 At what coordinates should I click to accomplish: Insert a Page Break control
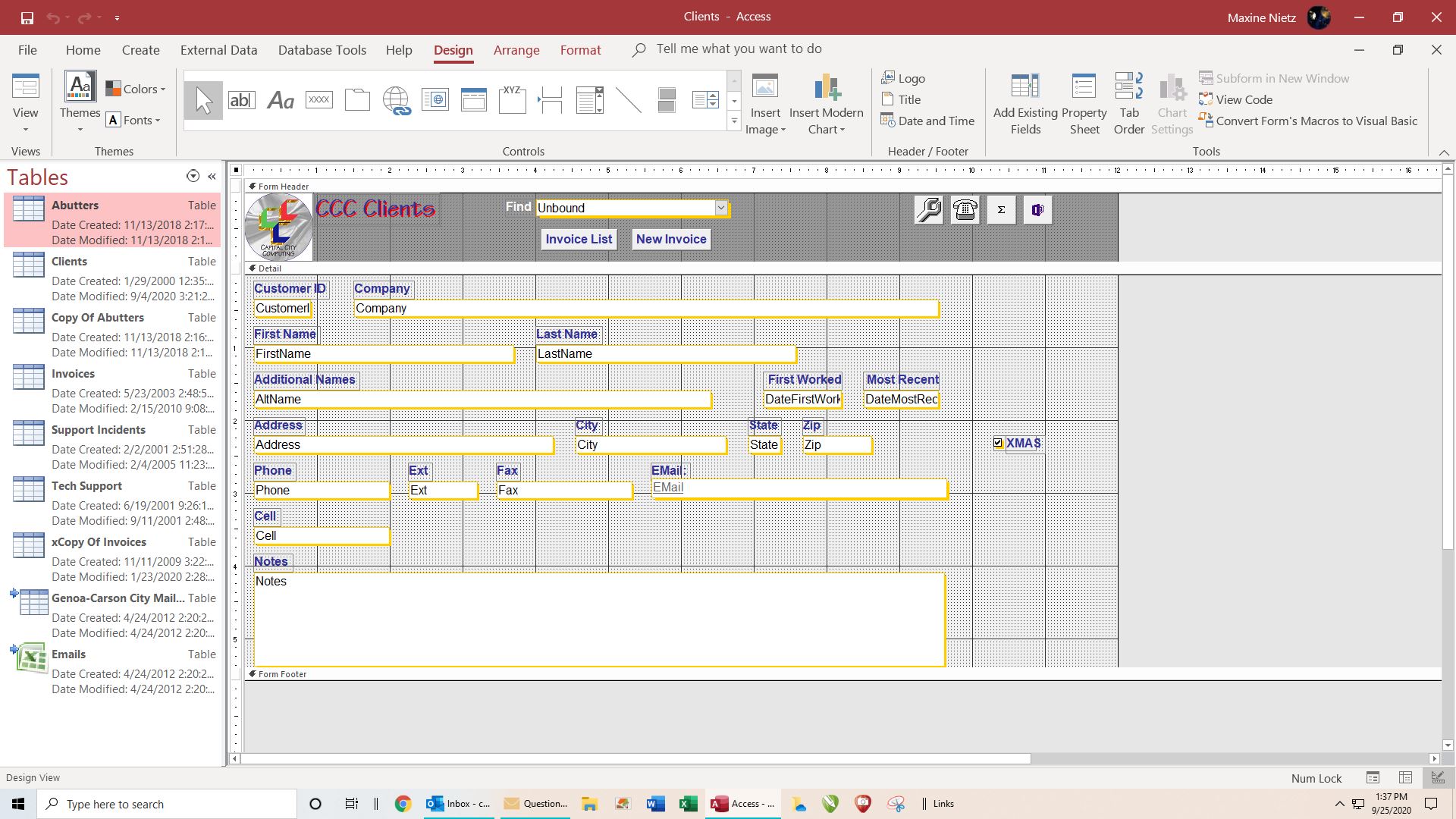click(551, 100)
